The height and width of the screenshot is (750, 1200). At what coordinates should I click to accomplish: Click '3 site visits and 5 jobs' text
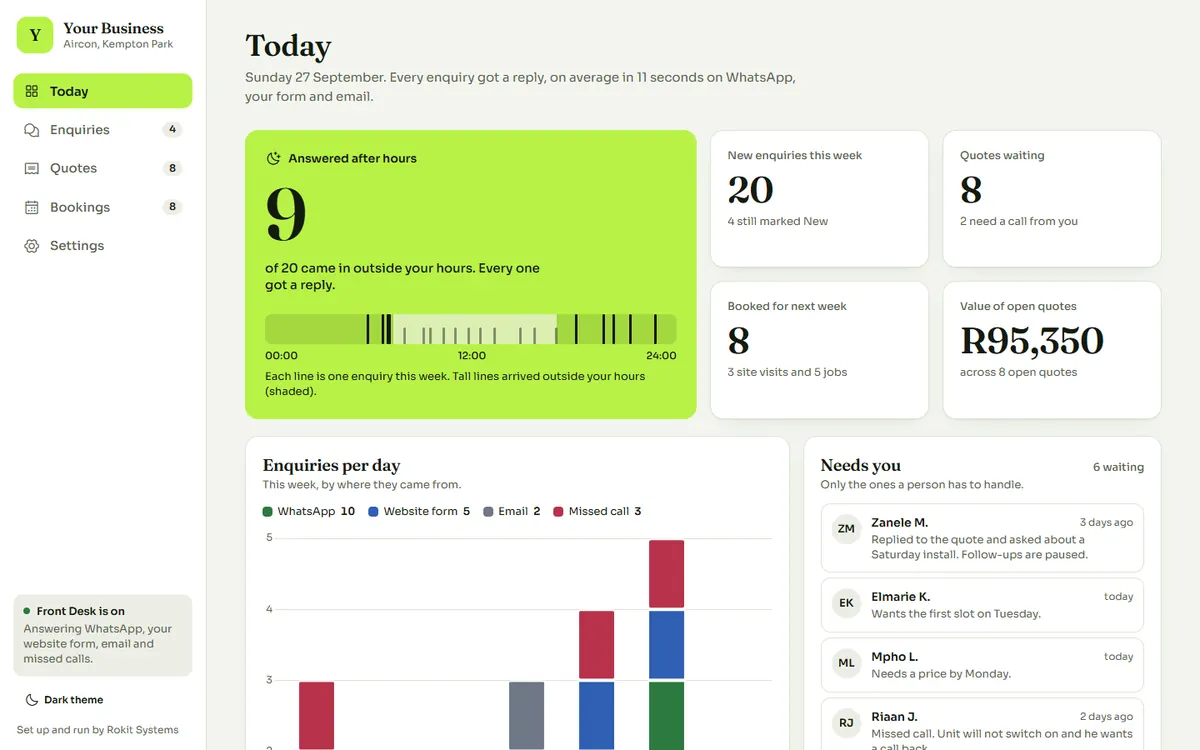tap(787, 372)
